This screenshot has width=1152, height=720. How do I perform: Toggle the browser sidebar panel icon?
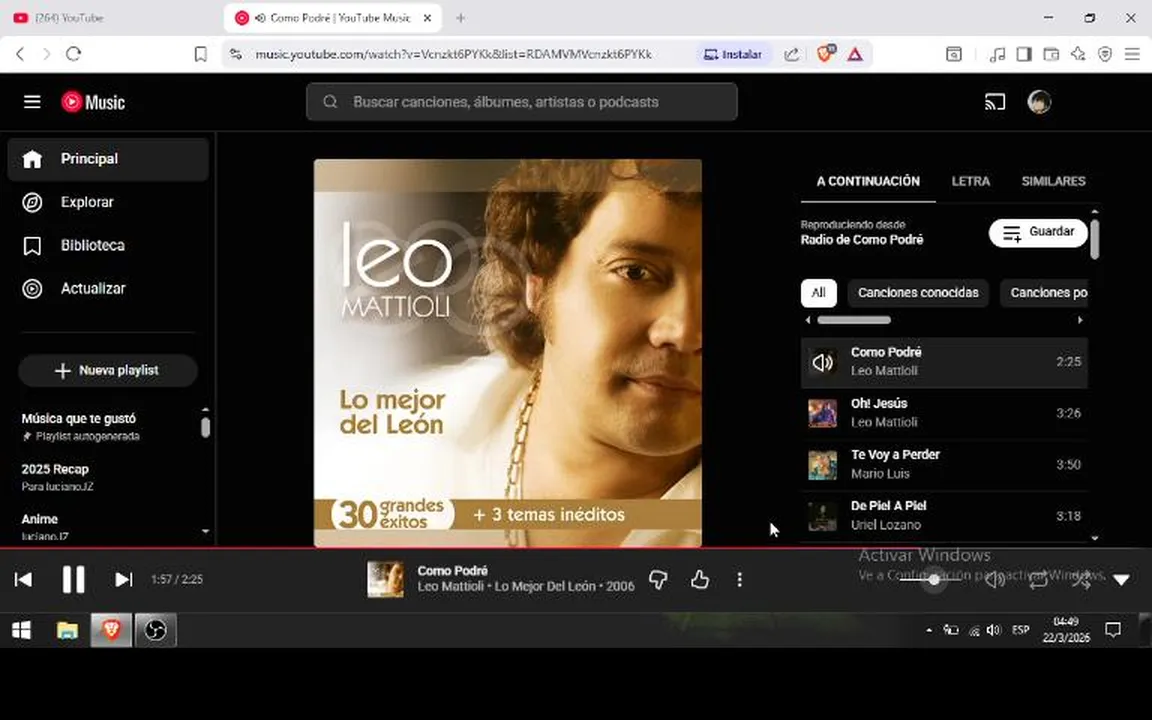click(x=1023, y=54)
